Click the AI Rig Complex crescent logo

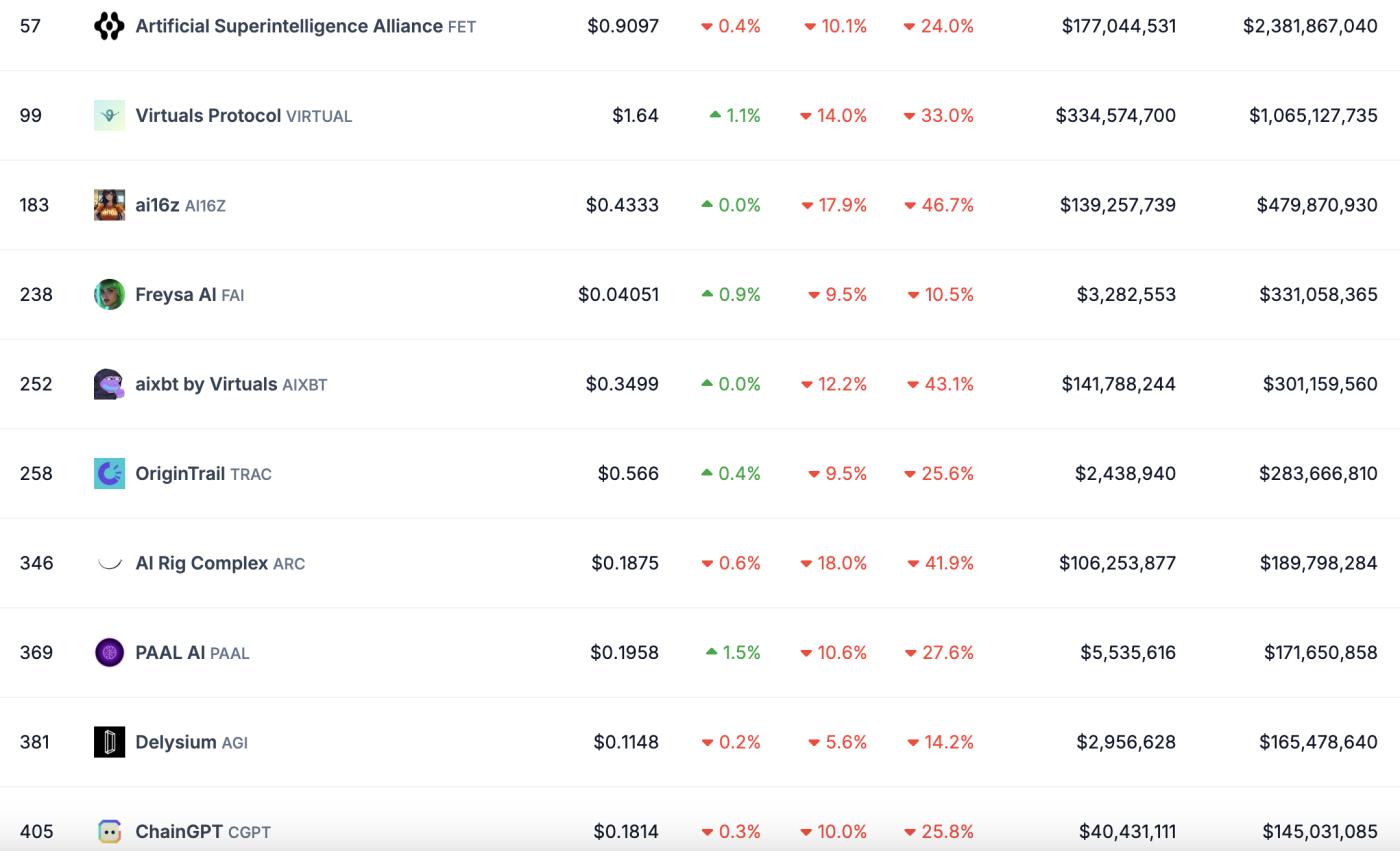(x=108, y=563)
